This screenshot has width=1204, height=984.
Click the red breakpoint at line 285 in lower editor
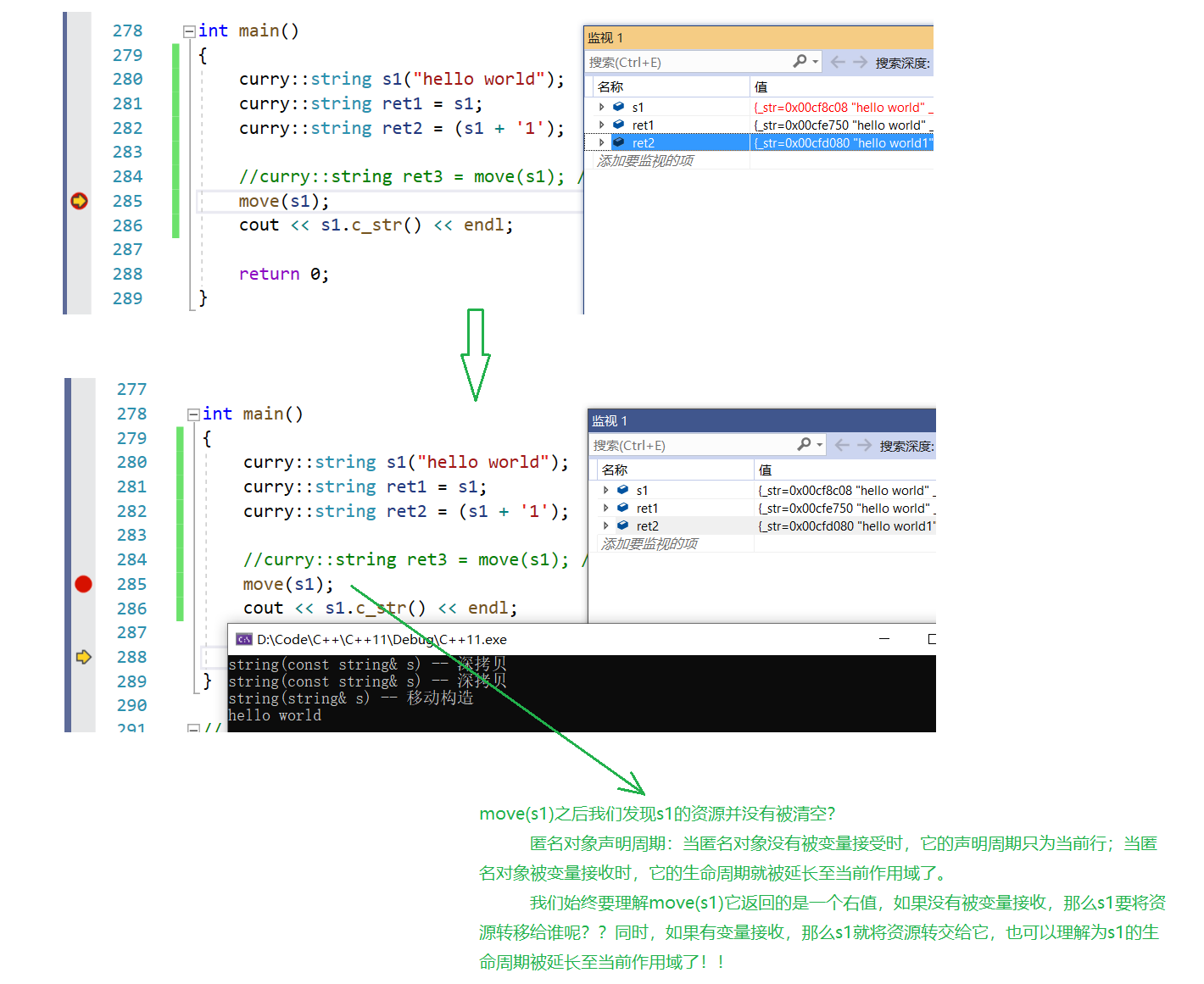(83, 584)
